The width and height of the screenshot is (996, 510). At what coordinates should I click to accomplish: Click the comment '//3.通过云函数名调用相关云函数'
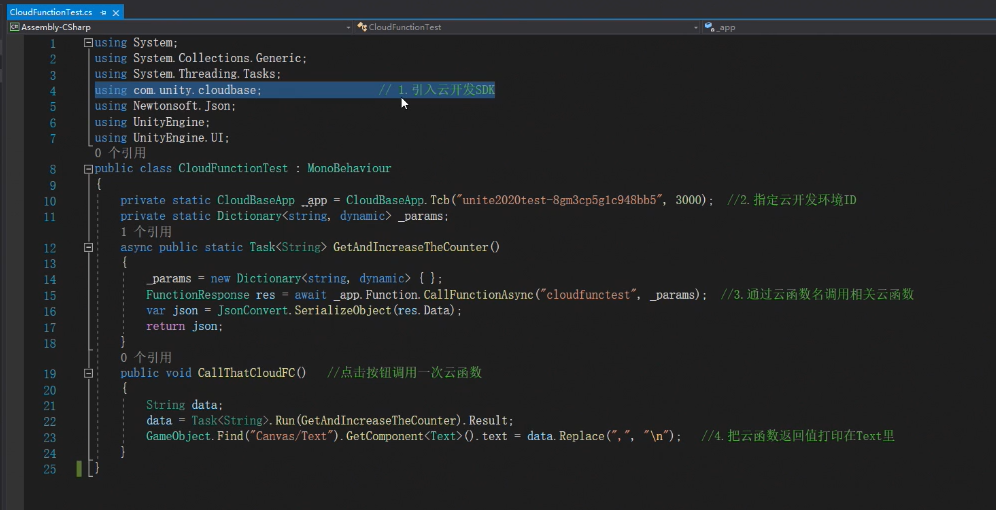pyautogui.click(x=818, y=295)
